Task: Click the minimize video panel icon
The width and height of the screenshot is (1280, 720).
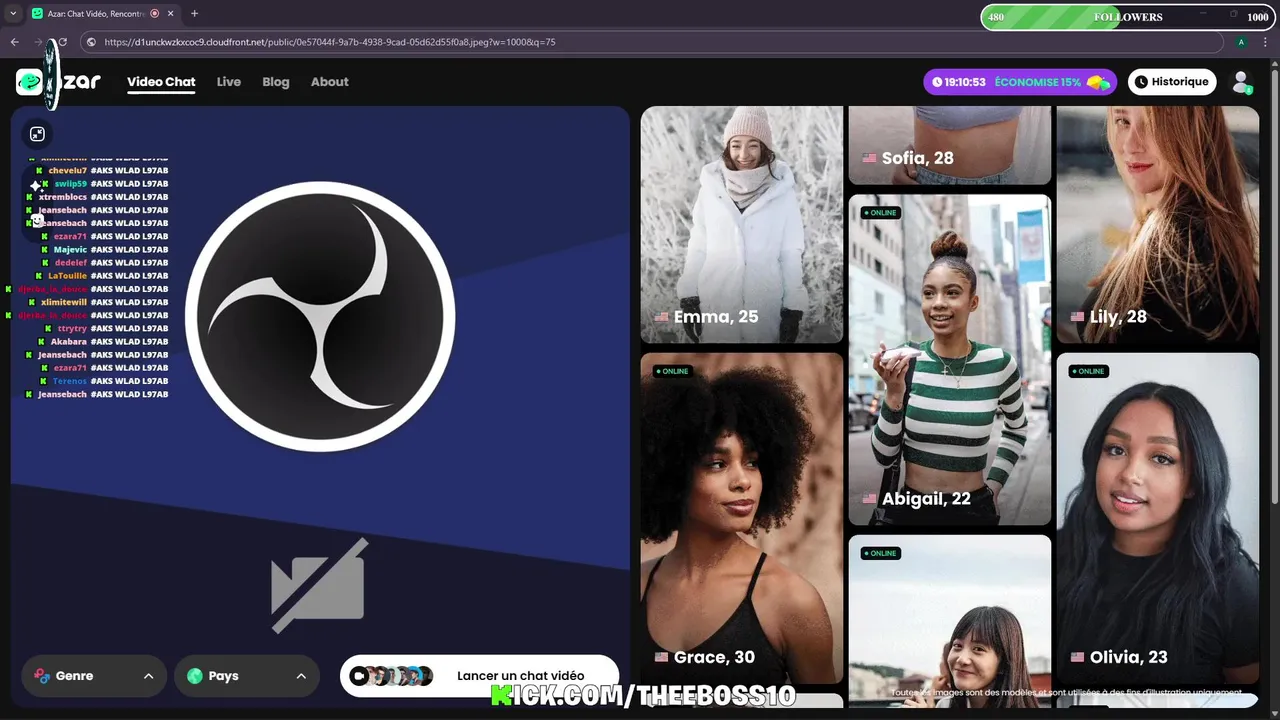Action: tap(37, 134)
